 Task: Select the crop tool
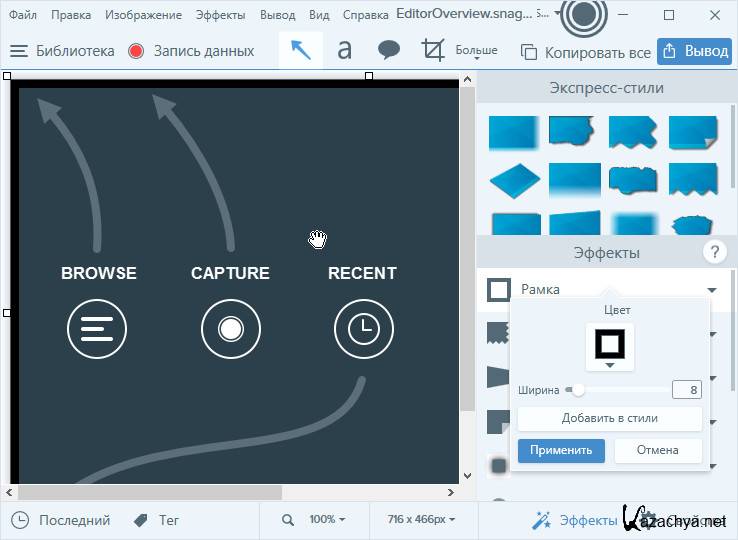click(x=433, y=50)
